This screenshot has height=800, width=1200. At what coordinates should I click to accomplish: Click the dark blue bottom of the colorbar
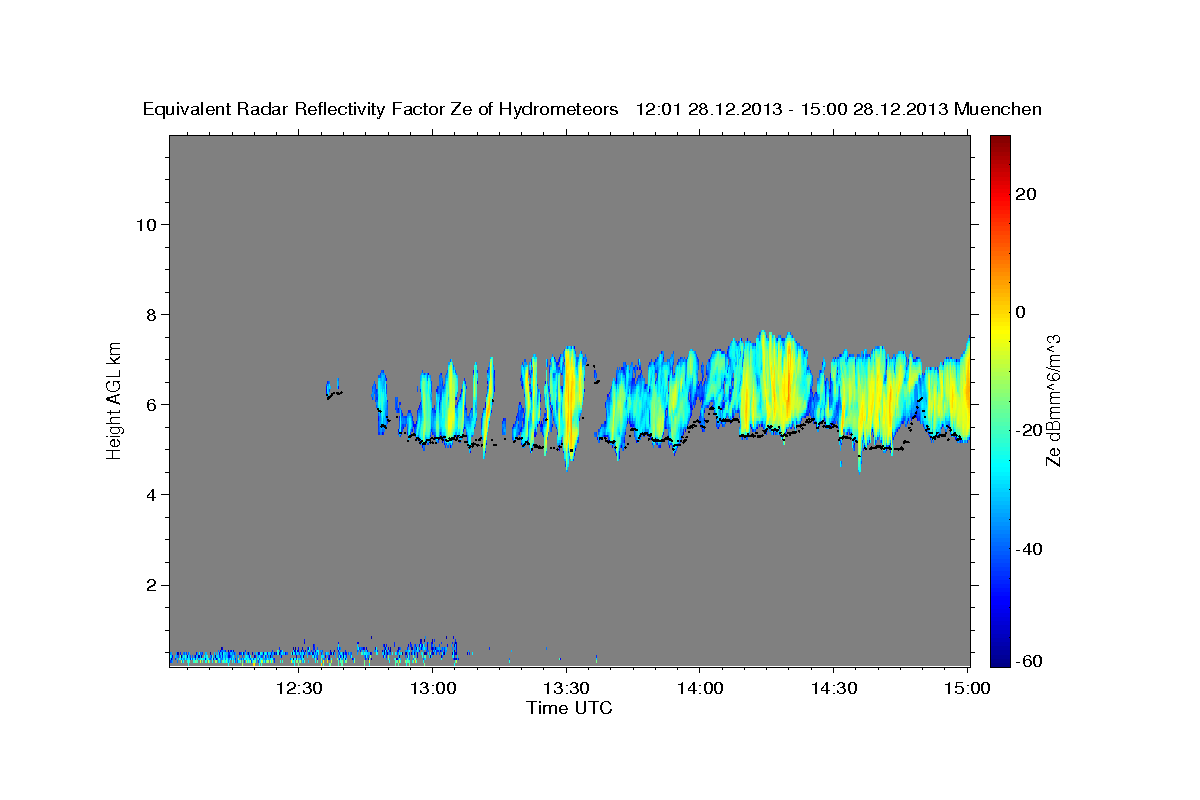pyautogui.click(x=999, y=658)
